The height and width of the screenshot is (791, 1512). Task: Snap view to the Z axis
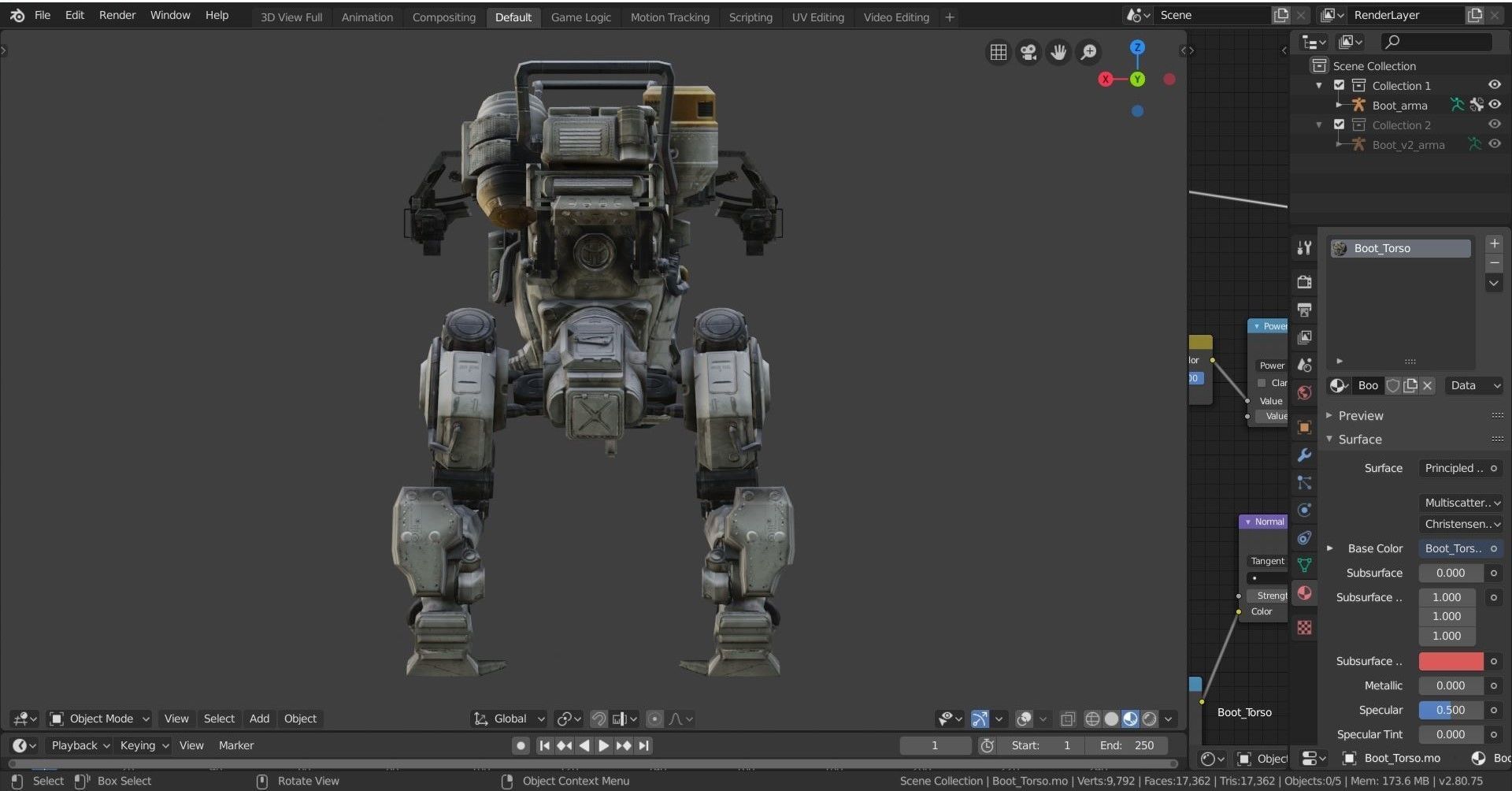coord(1137,47)
